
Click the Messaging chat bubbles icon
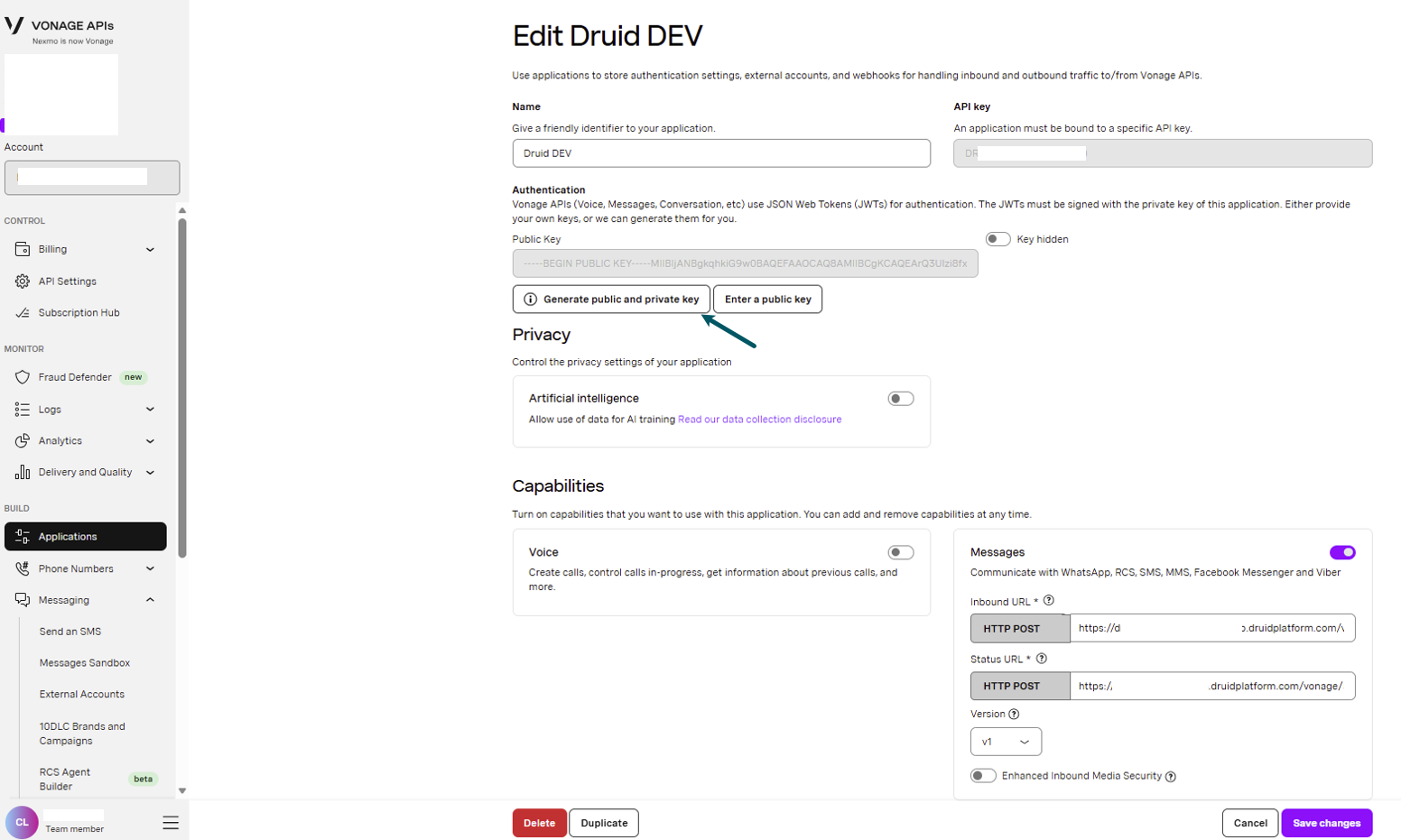(23, 600)
